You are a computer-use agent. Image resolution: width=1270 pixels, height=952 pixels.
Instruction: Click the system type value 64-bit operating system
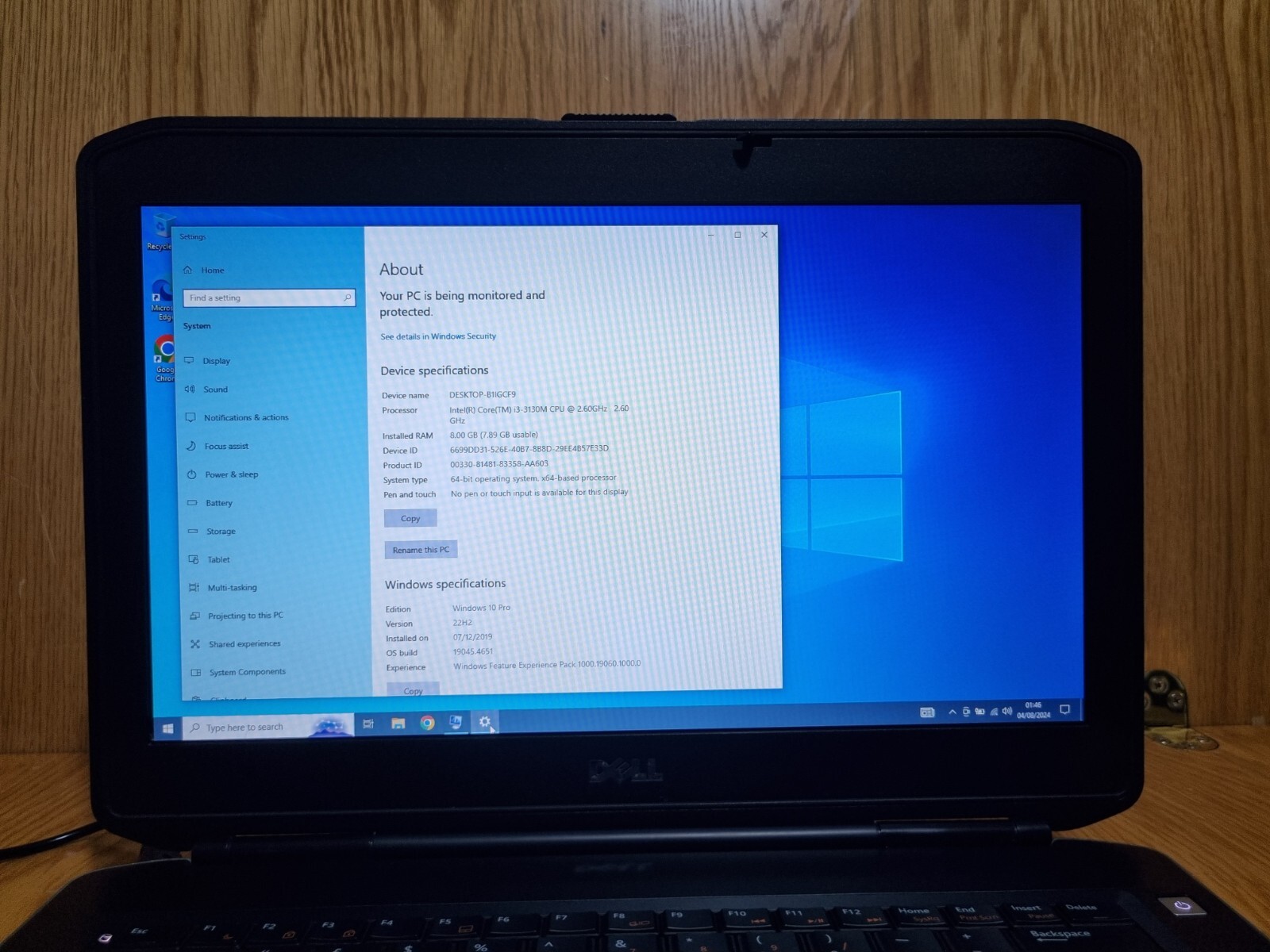tap(533, 478)
